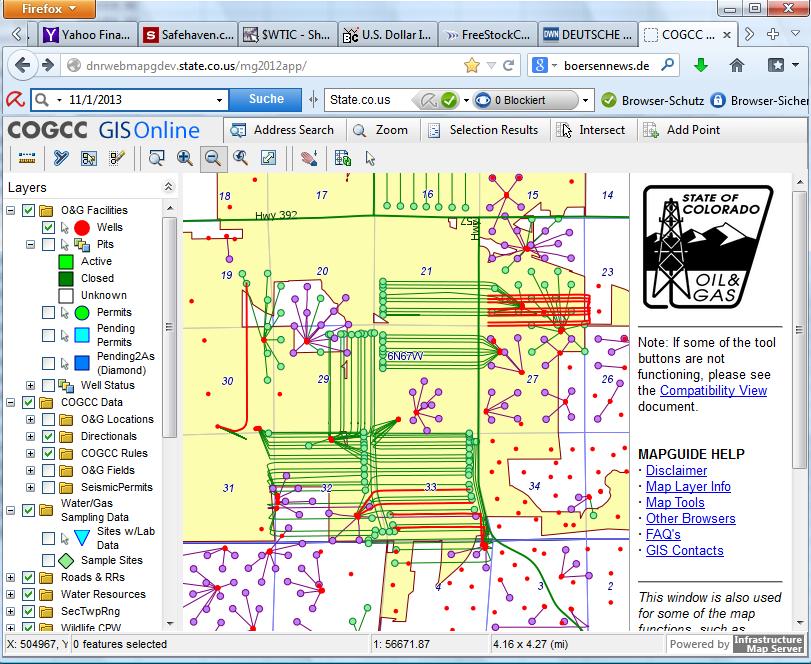Click the full extent zoom icon
811x664 pixels.
269,158
